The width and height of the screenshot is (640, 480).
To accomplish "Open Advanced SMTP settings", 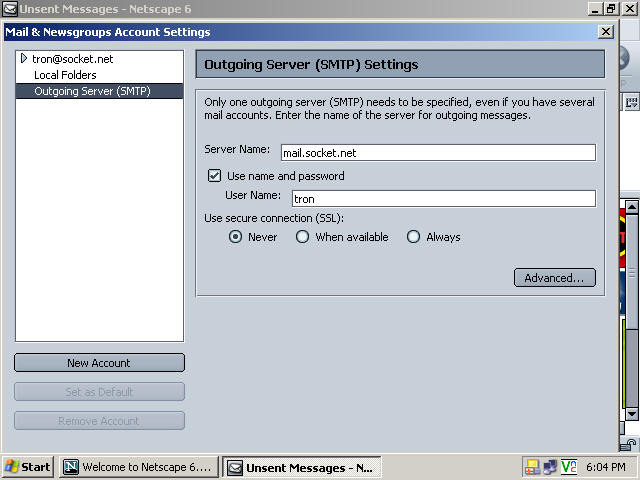I will pyautogui.click(x=555, y=278).
